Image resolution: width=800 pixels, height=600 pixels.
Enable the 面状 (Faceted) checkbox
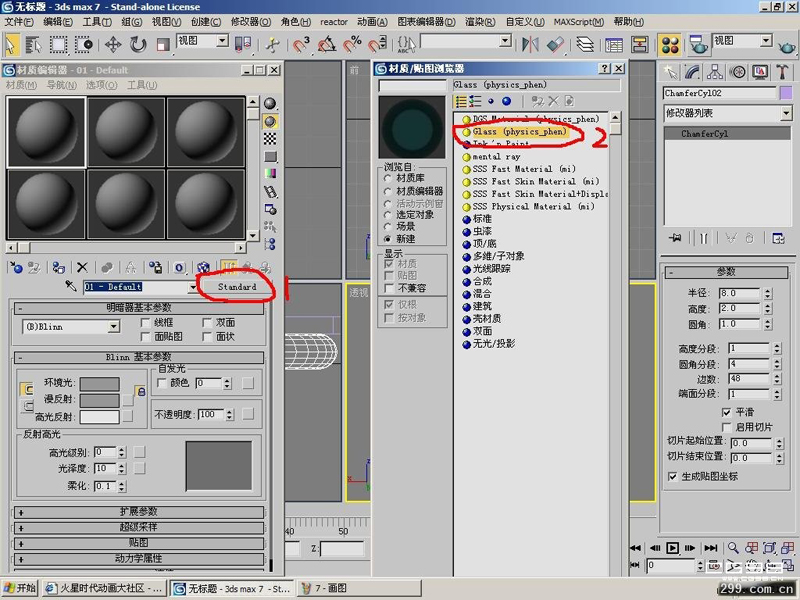click(x=207, y=337)
